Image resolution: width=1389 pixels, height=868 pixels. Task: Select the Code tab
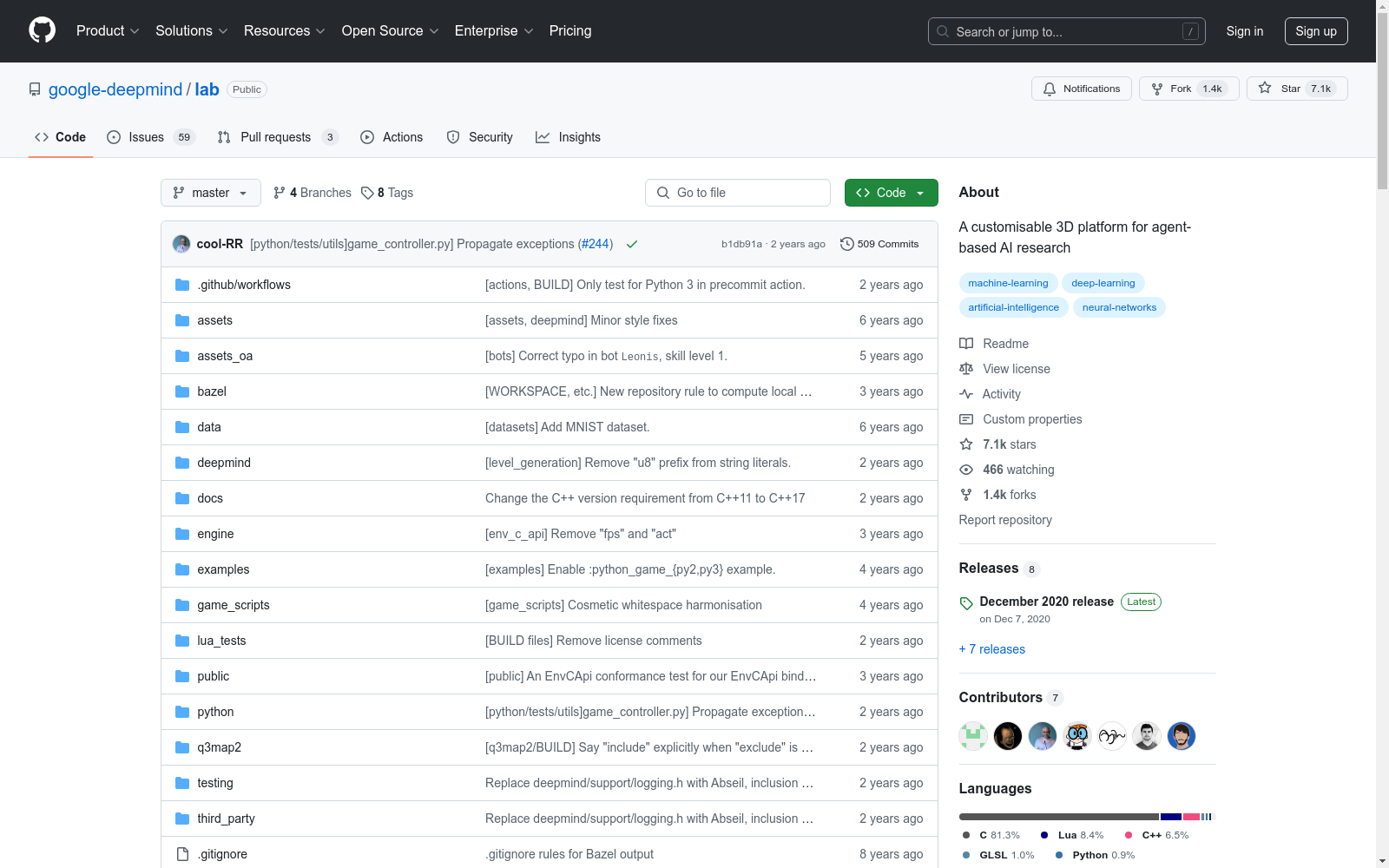pos(61,137)
